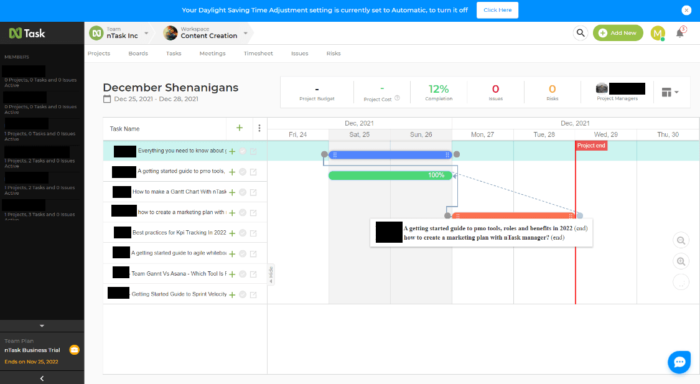Open the Boards tab
700x384 pixels.
138,53
